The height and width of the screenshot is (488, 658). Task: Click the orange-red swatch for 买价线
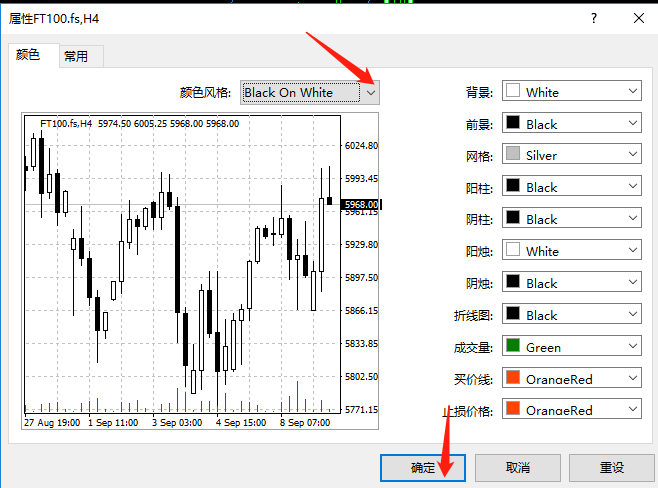[513, 377]
